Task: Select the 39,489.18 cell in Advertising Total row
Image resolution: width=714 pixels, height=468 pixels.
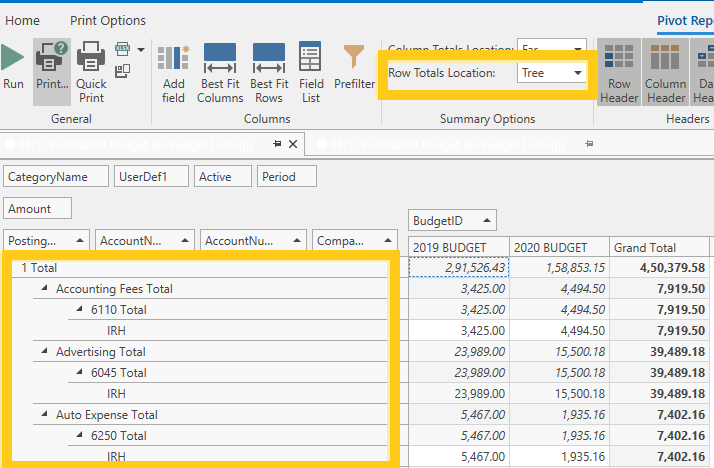Action: tap(659, 351)
